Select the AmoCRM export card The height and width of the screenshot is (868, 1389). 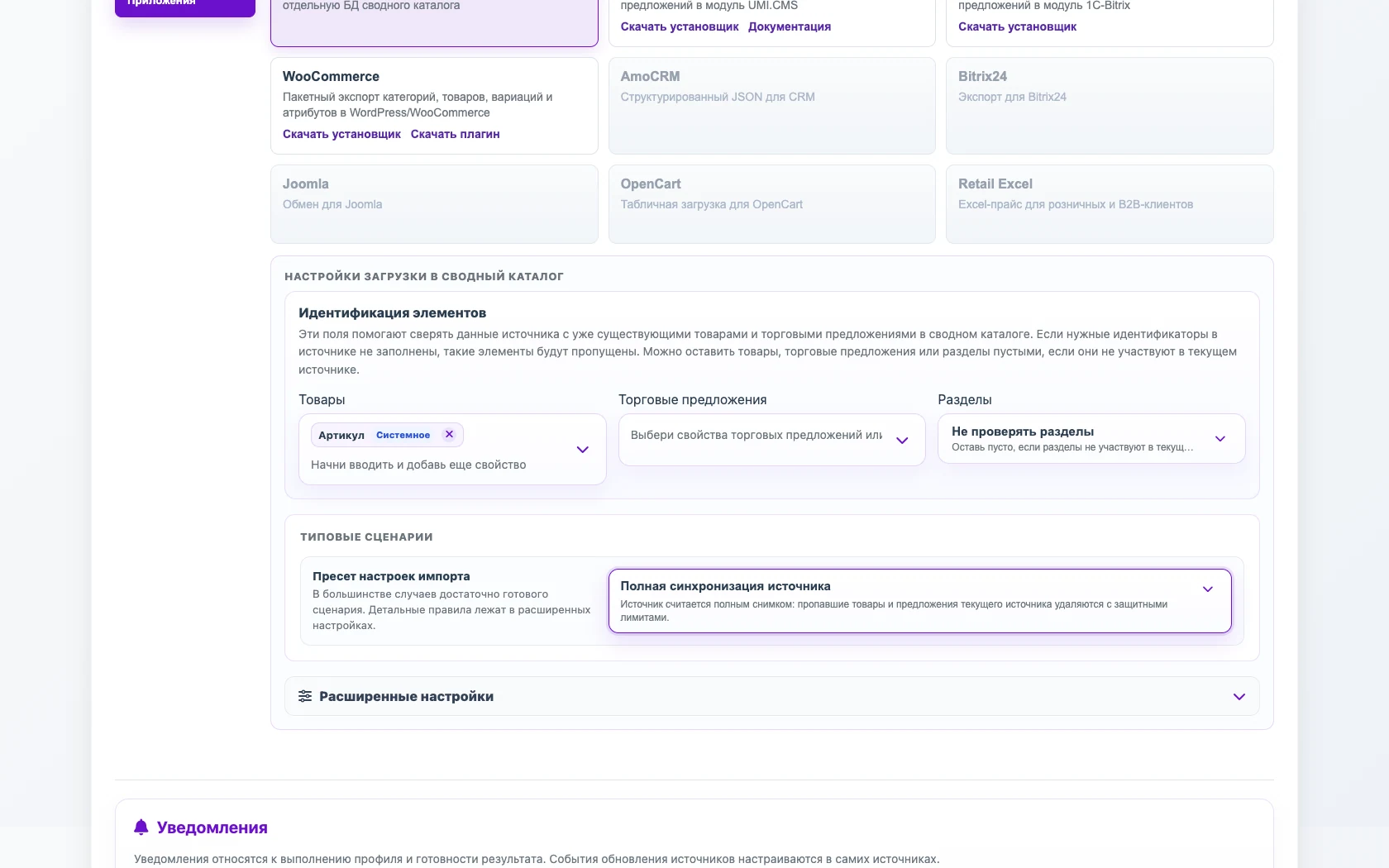(x=771, y=106)
